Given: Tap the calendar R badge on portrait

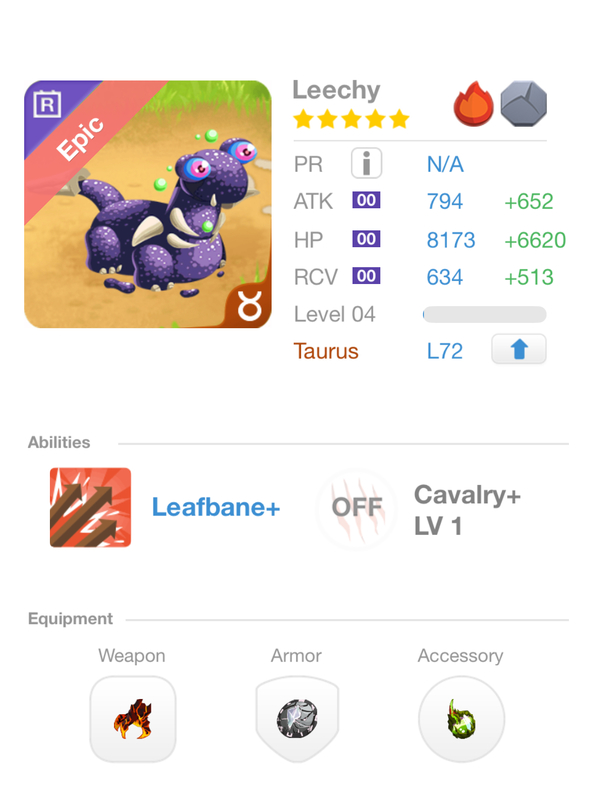Looking at the screenshot, I should click(x=47, y=104).
